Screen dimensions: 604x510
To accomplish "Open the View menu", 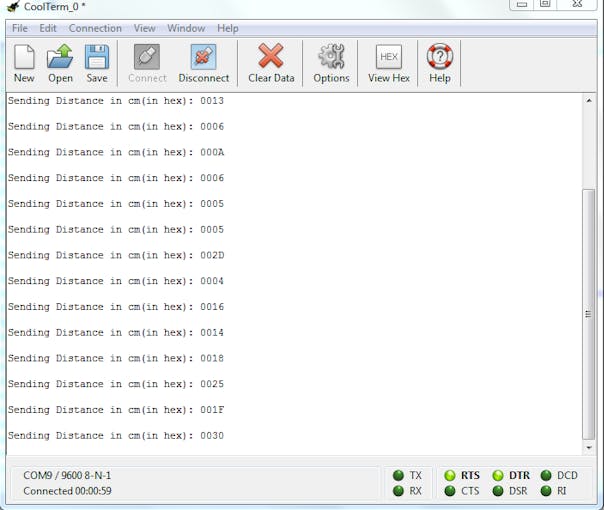I will pyautogui.click(x=144, y=28).
